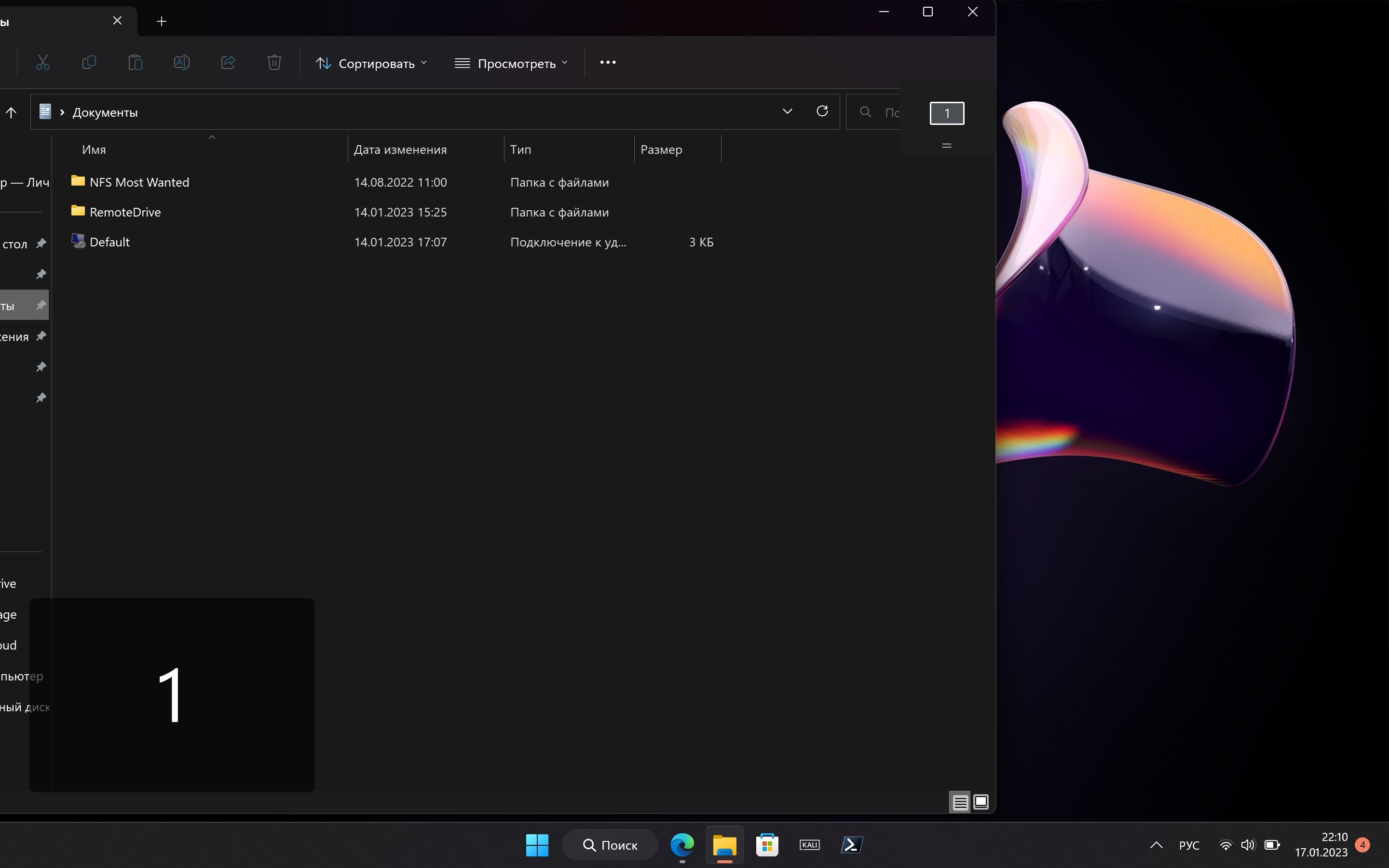Switch to large thumbnails view toggle
1389x868 pixels.
[981, 802]
